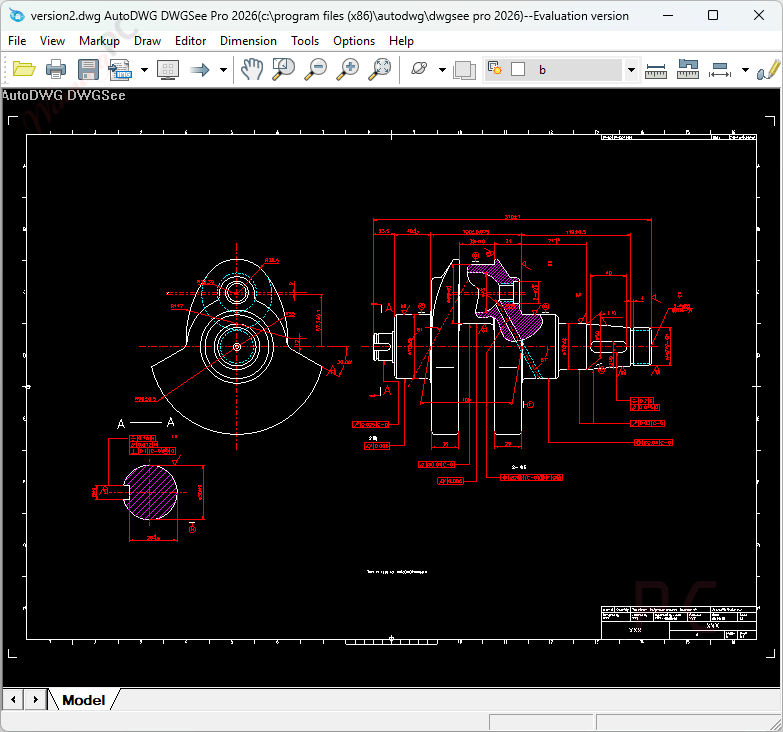This screenshot has height=732, width=783.
Task: Click the export to image icon
Action: tap(120, 69)
